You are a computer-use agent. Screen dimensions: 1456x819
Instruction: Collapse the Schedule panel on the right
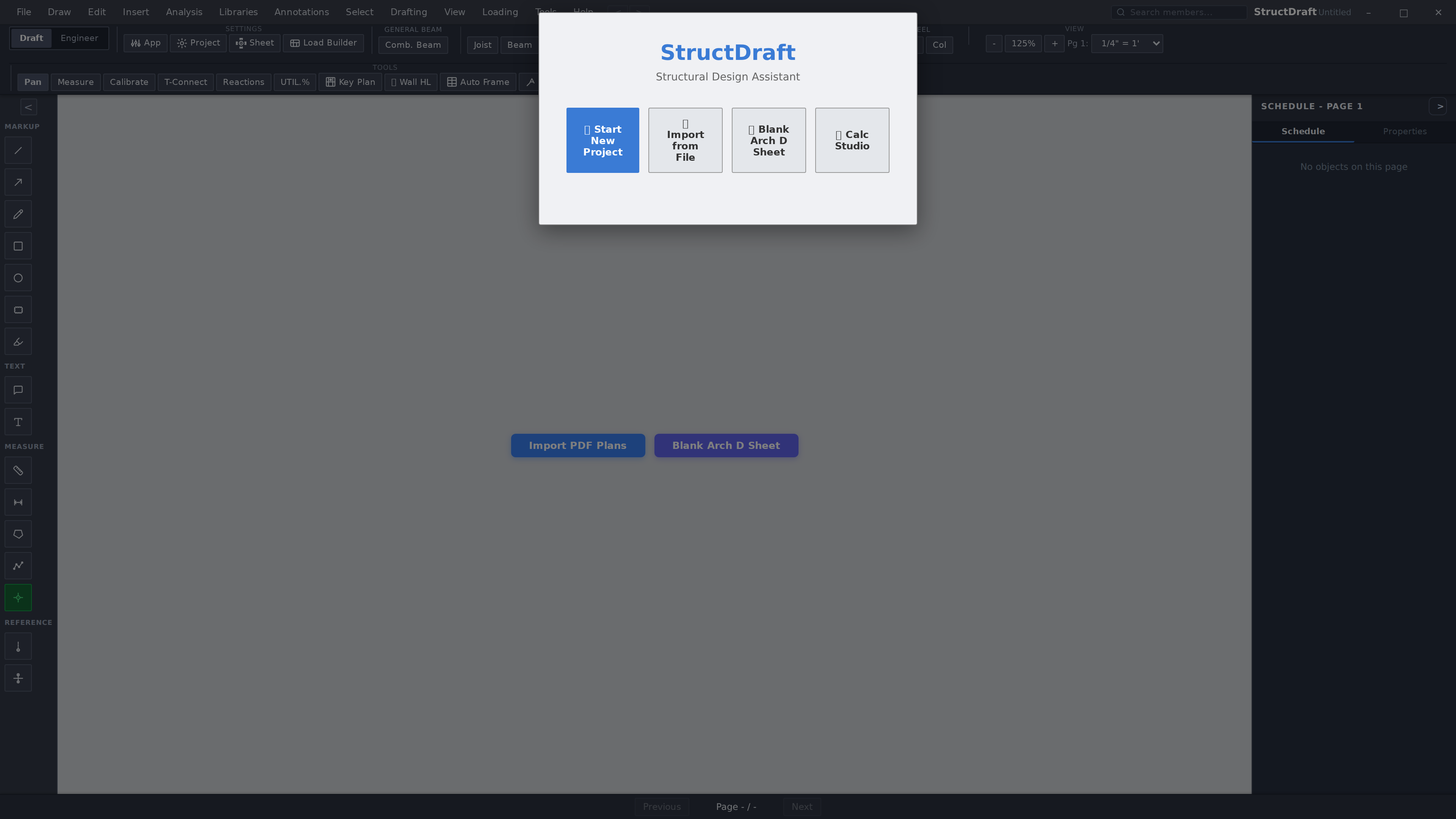click(x=1438, y=106)
